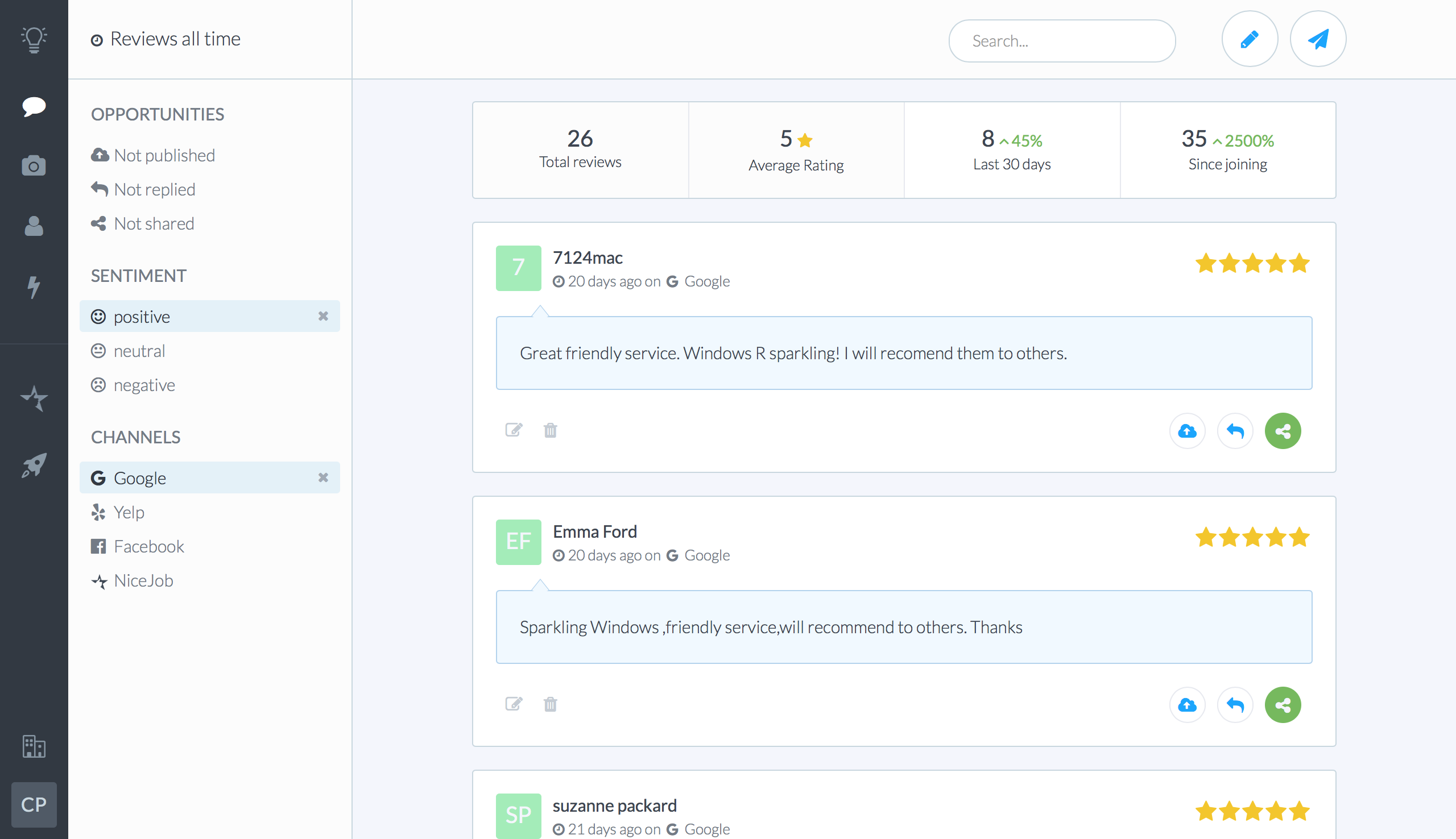This screenshot has height=839, width=1456.
Task: Reply to Emma Ford's review
Action: click(x=1235, y=704)
